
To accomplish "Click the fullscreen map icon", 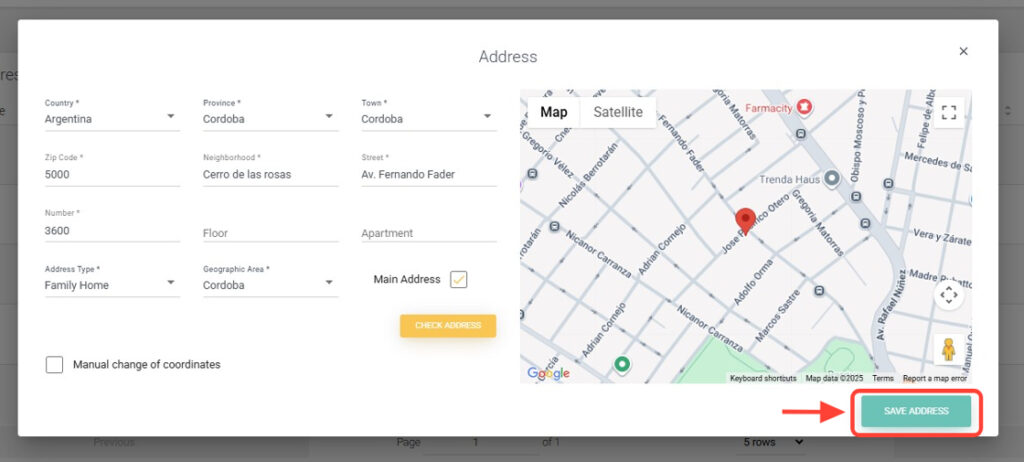I will click(949, 112).
